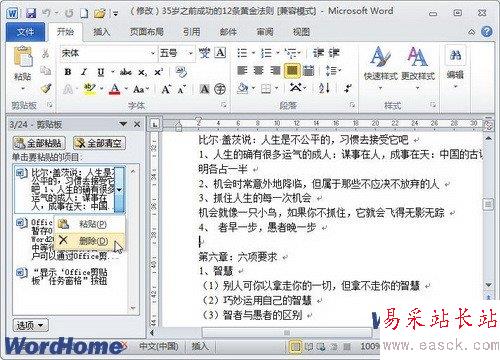Click the 全部清空 Clear All button
The width and height of the screenshot is (500, 360).
click(x=99, y=143)
